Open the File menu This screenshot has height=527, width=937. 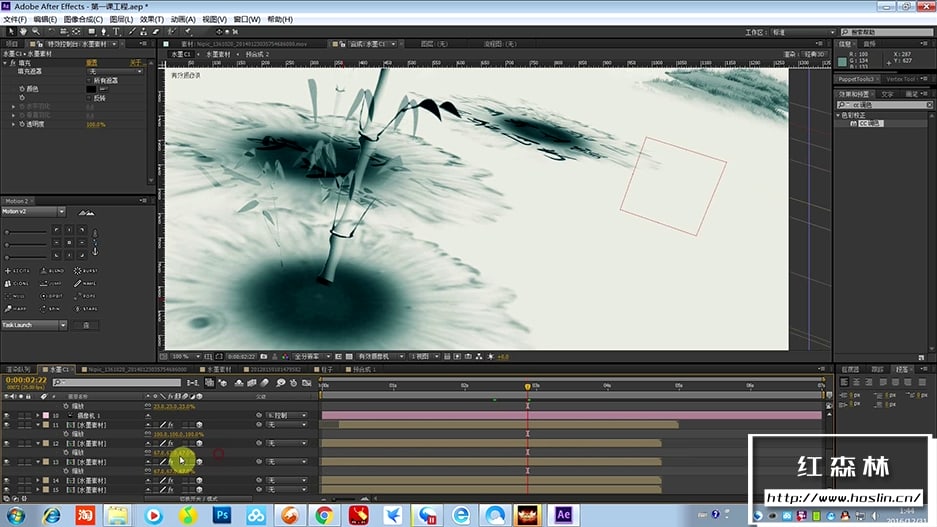14,19
